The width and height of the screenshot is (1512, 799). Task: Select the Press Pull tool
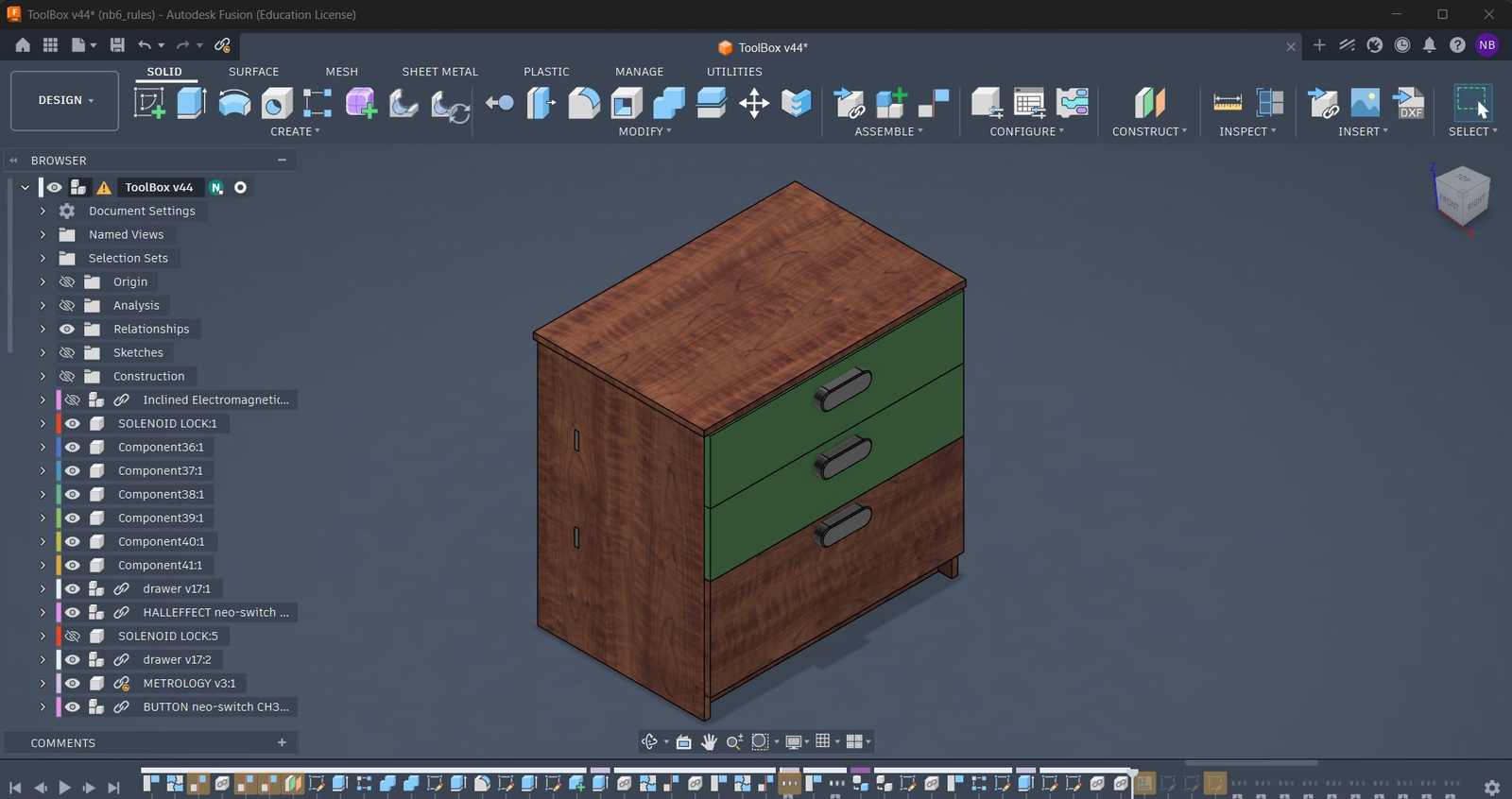point(541,103)
